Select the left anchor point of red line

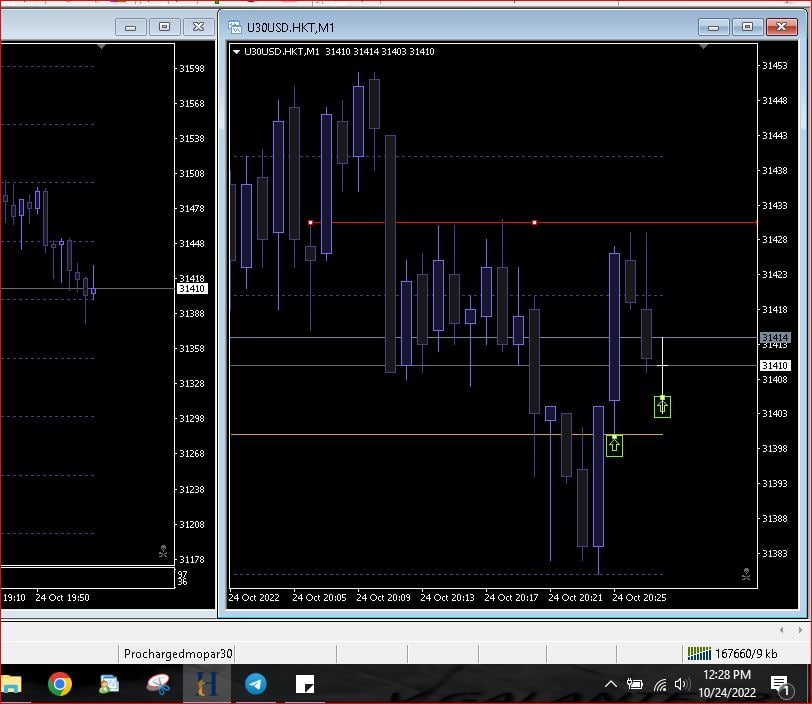311,222
